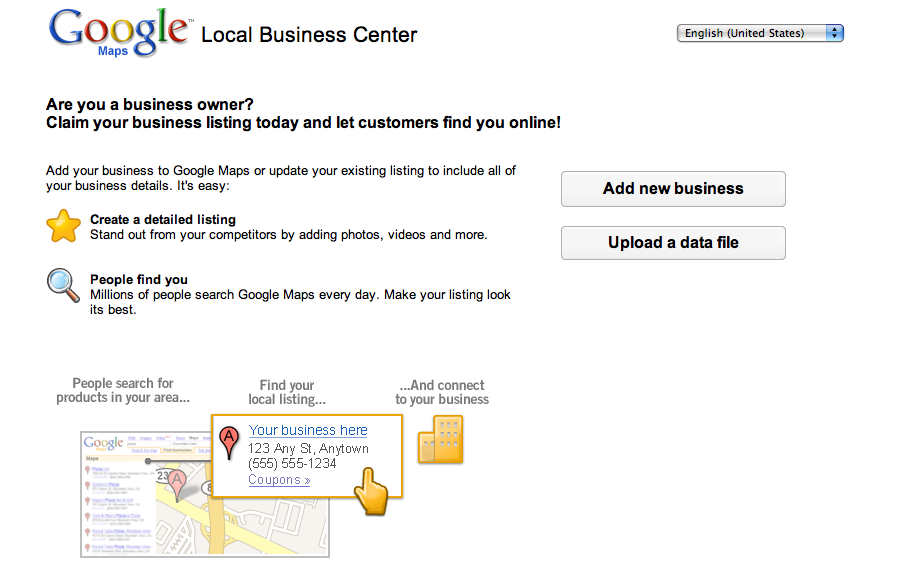The width and height of the screenshot is (913, 581).
Task: Click the '123 Any St, Anytown' address text
Action: tap(308, 449)
